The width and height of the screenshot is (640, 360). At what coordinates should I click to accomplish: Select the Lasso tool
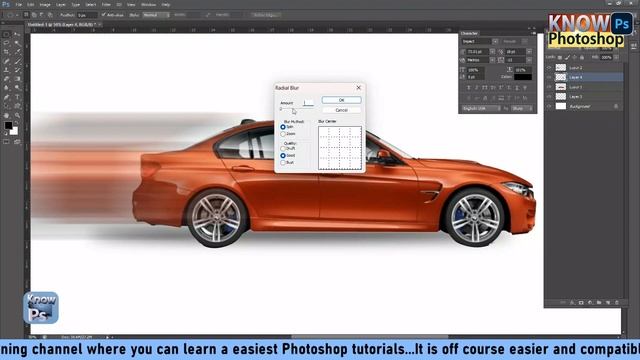click(x=6, y=43)
